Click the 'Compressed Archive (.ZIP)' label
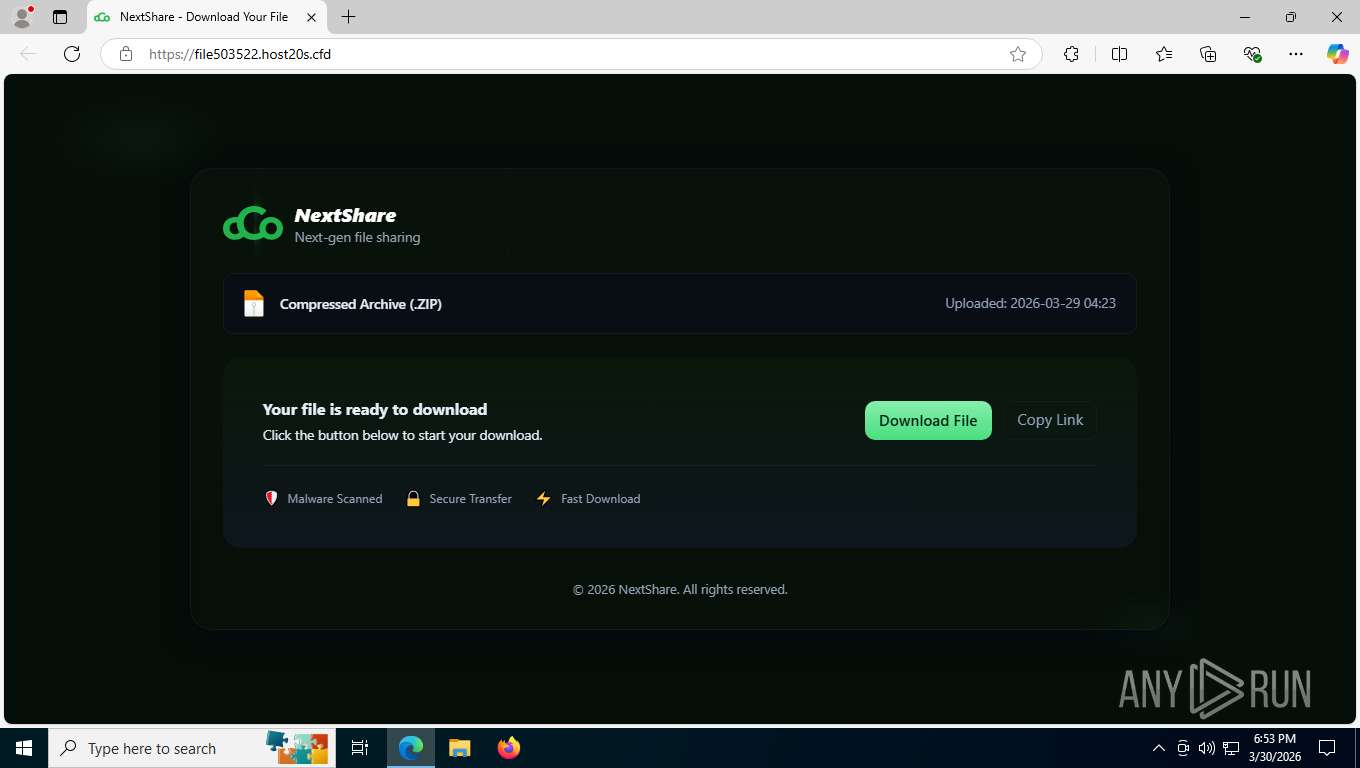1360x768 pixels. tap(361, 304)
